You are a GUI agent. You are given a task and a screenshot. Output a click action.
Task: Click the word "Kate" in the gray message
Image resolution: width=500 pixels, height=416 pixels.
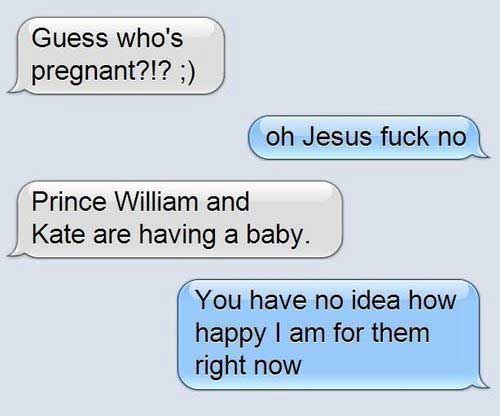59,234
